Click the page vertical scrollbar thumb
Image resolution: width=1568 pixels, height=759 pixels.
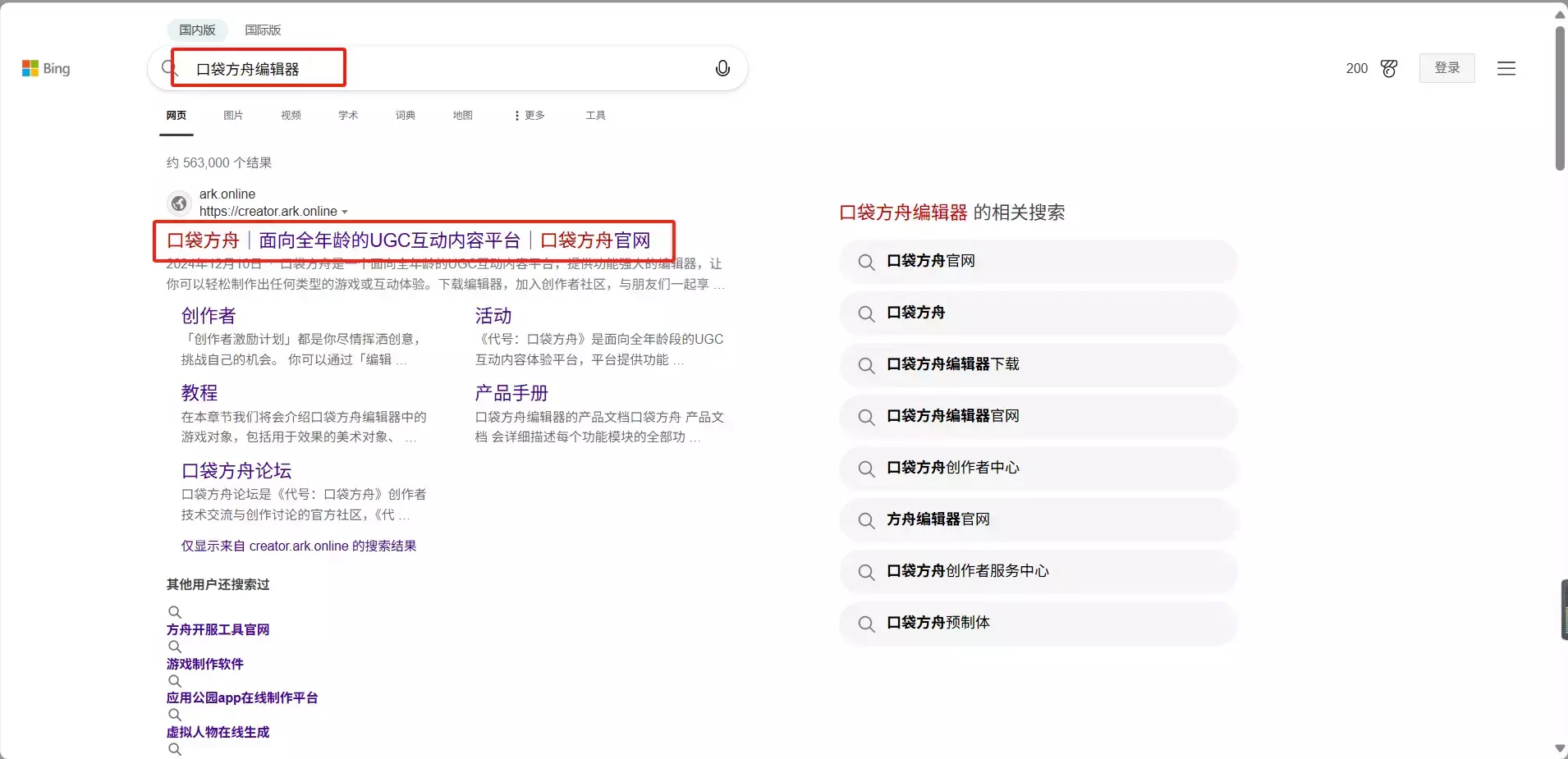(x=1560, y=98)
